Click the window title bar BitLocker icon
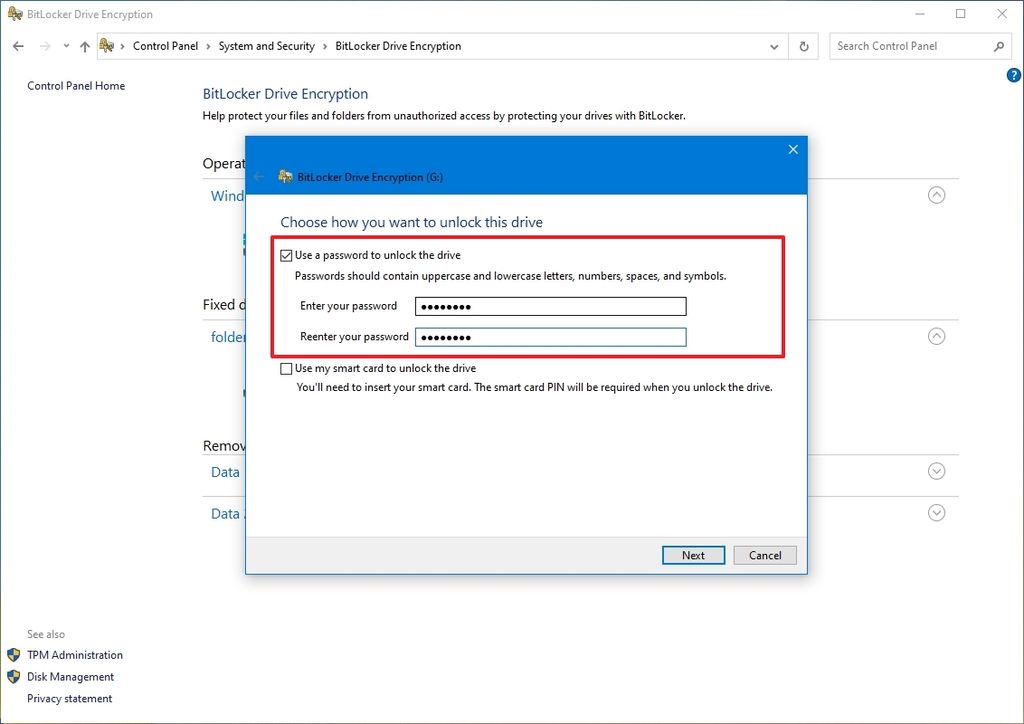Viewport: 1024px width, 724px height. point(15,13)
